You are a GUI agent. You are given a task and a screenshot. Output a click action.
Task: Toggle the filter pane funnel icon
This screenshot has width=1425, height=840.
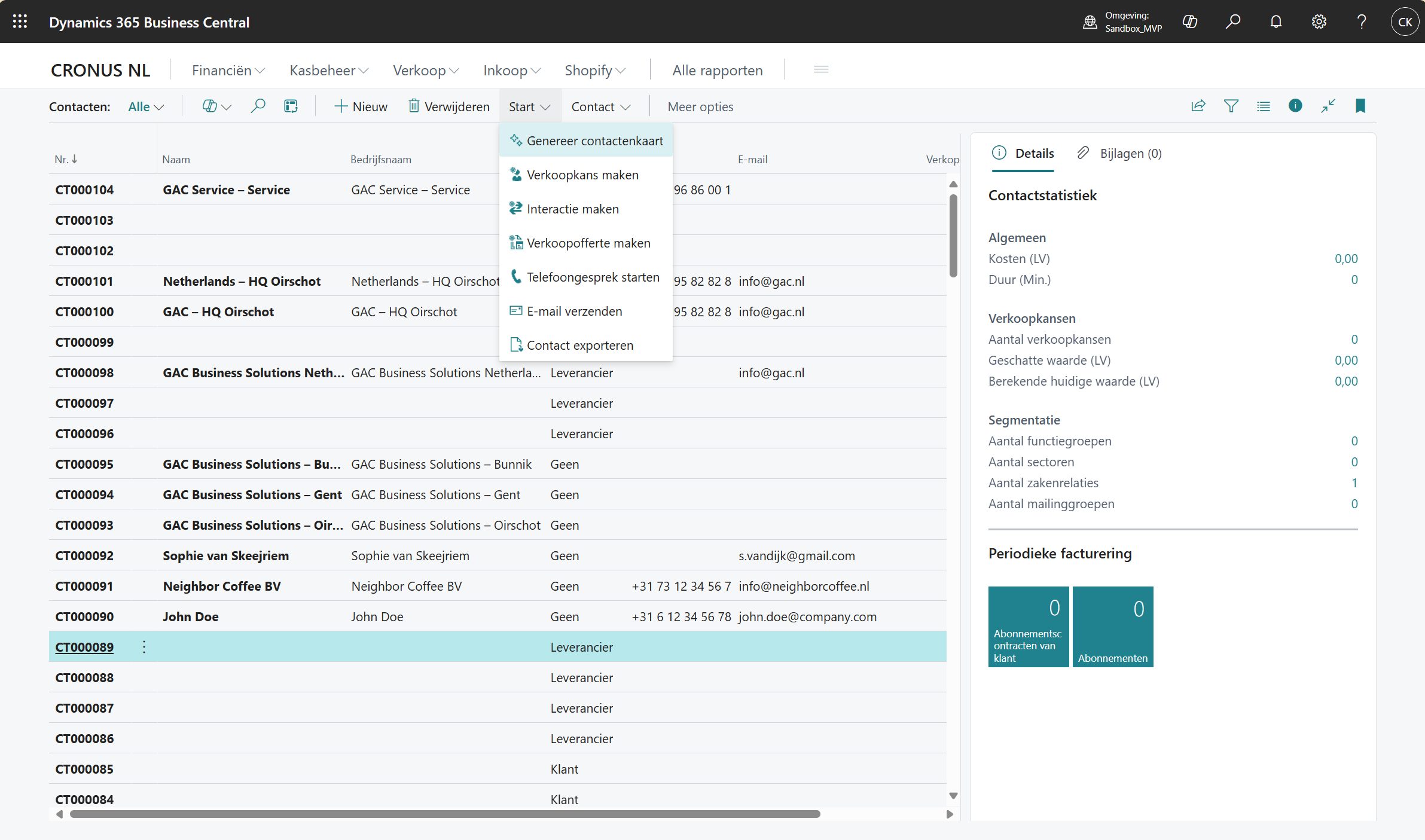click(1231, 106)
